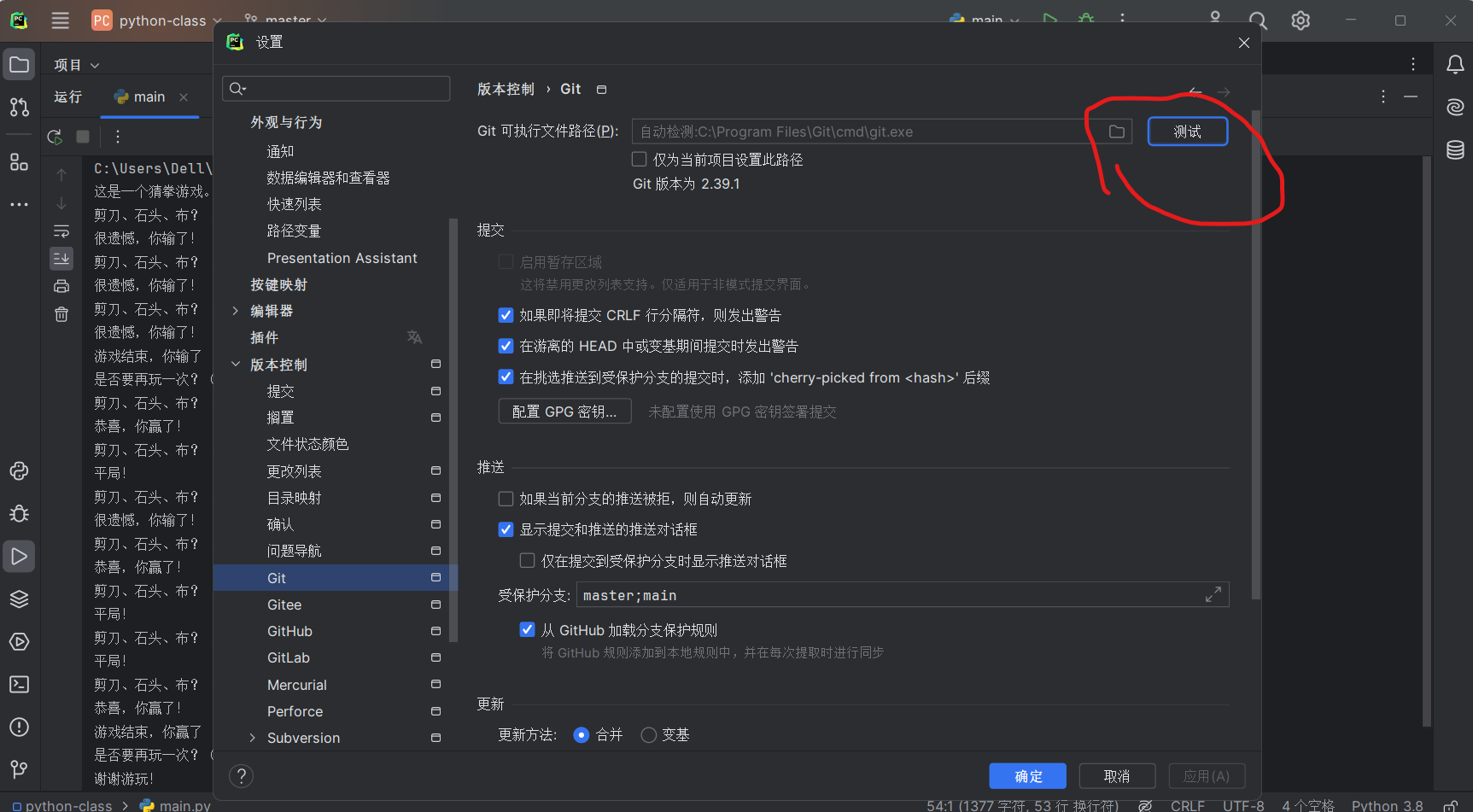Enable auto-update if push rejected
1473x812 pixels.
(x=506, y=499)
